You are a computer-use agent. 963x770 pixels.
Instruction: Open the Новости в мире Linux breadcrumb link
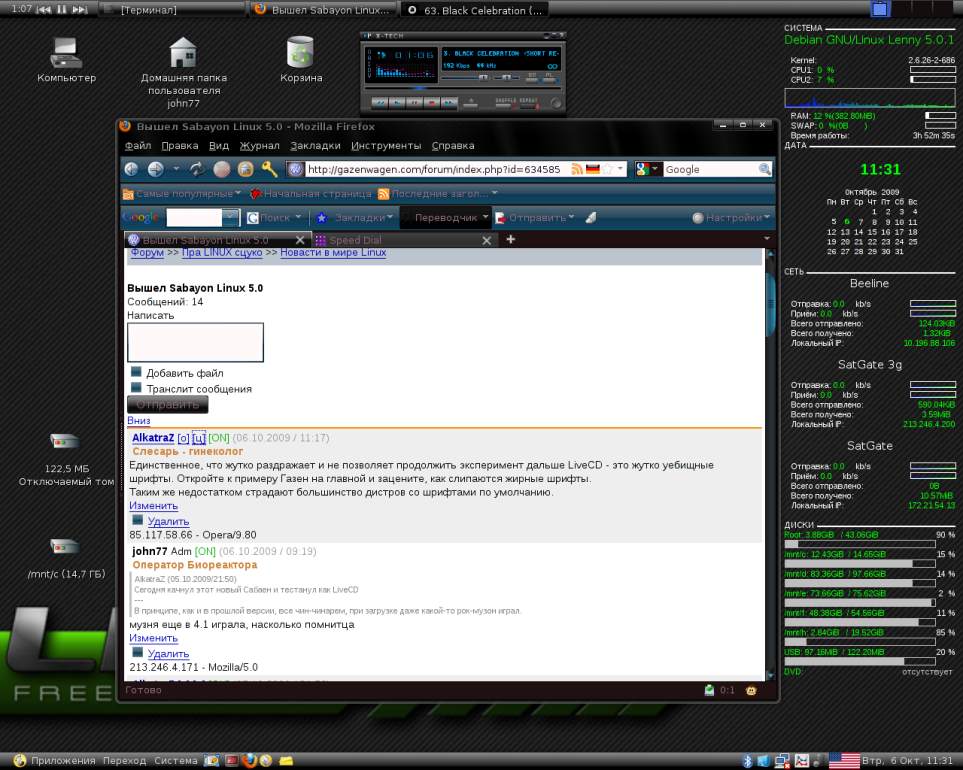[333, 252]
